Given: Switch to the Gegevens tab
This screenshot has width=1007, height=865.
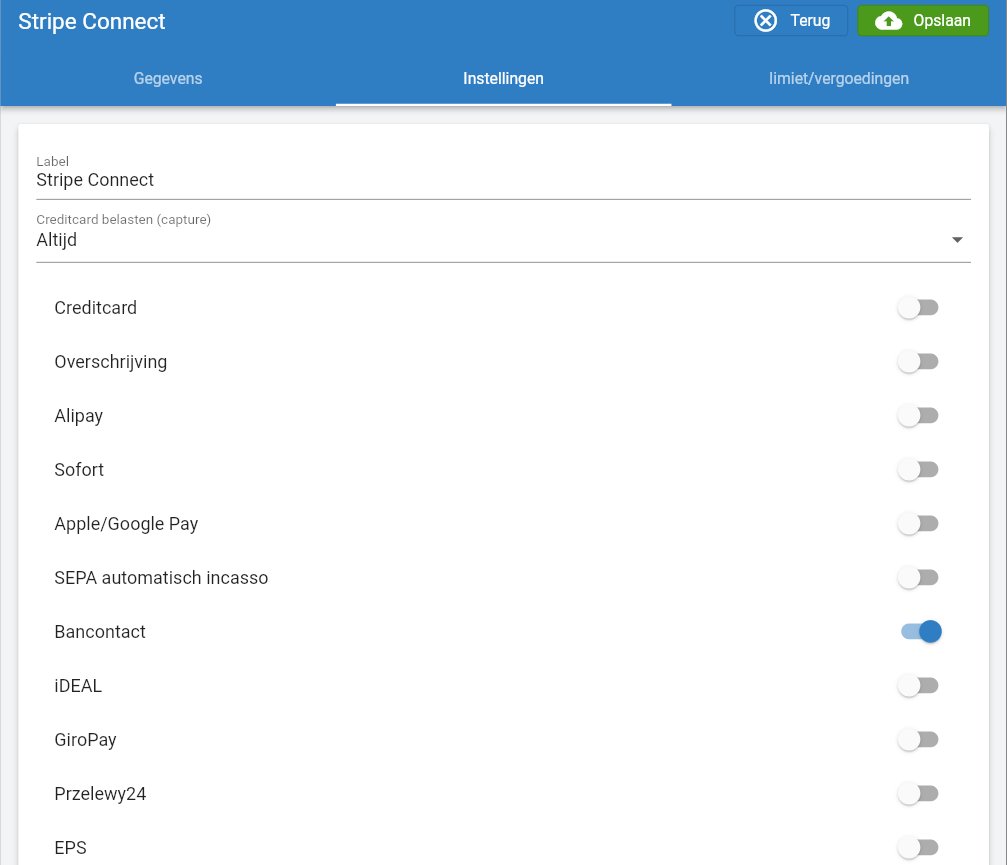Looking at the screenshot, I should pos(168,78).
